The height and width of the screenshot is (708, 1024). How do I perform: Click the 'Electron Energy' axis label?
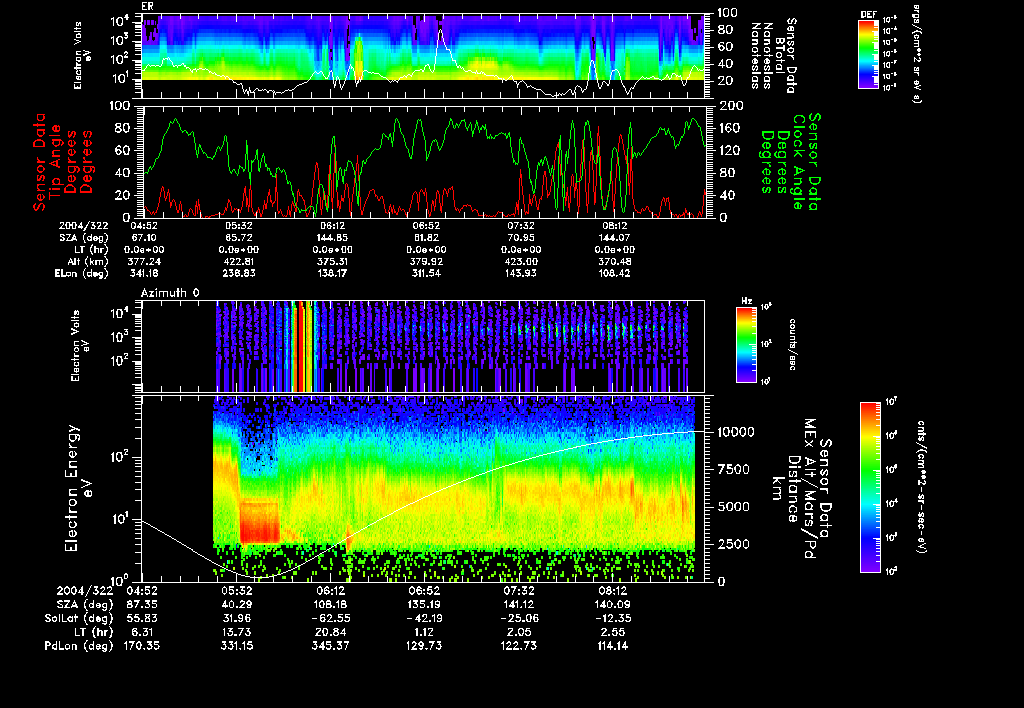point(72,488)
